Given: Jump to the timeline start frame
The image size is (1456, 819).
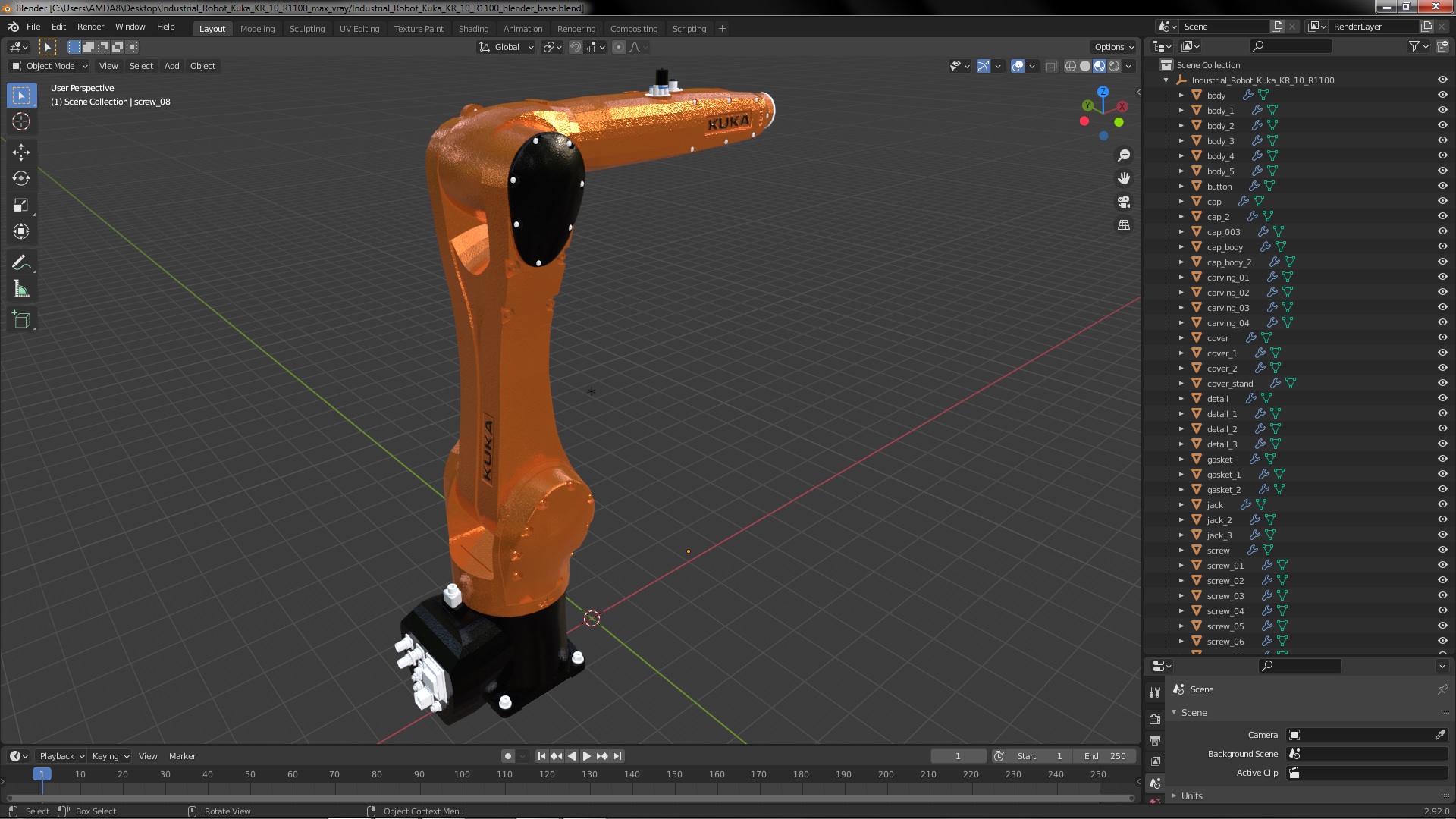Looking at the screenshot, I should point(541,756).
